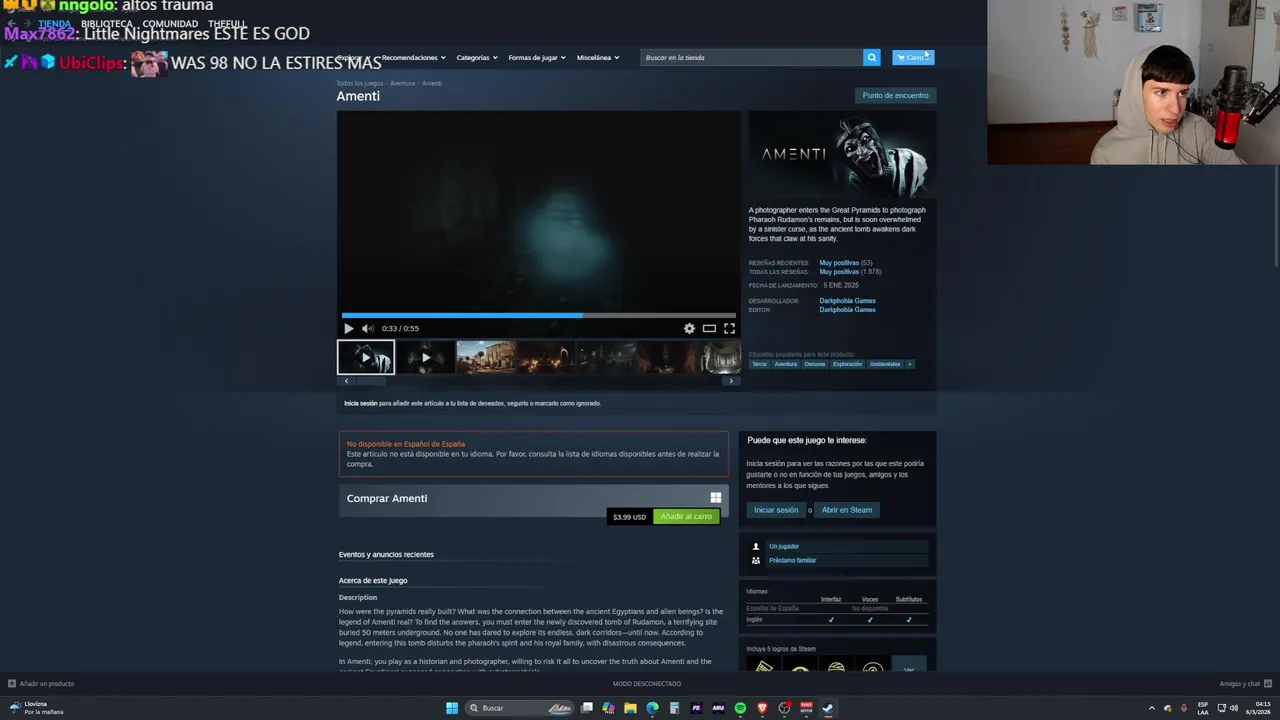Expand more tags plus button
The width and height of the screenshot is (1280, 720).
(909, 364)
